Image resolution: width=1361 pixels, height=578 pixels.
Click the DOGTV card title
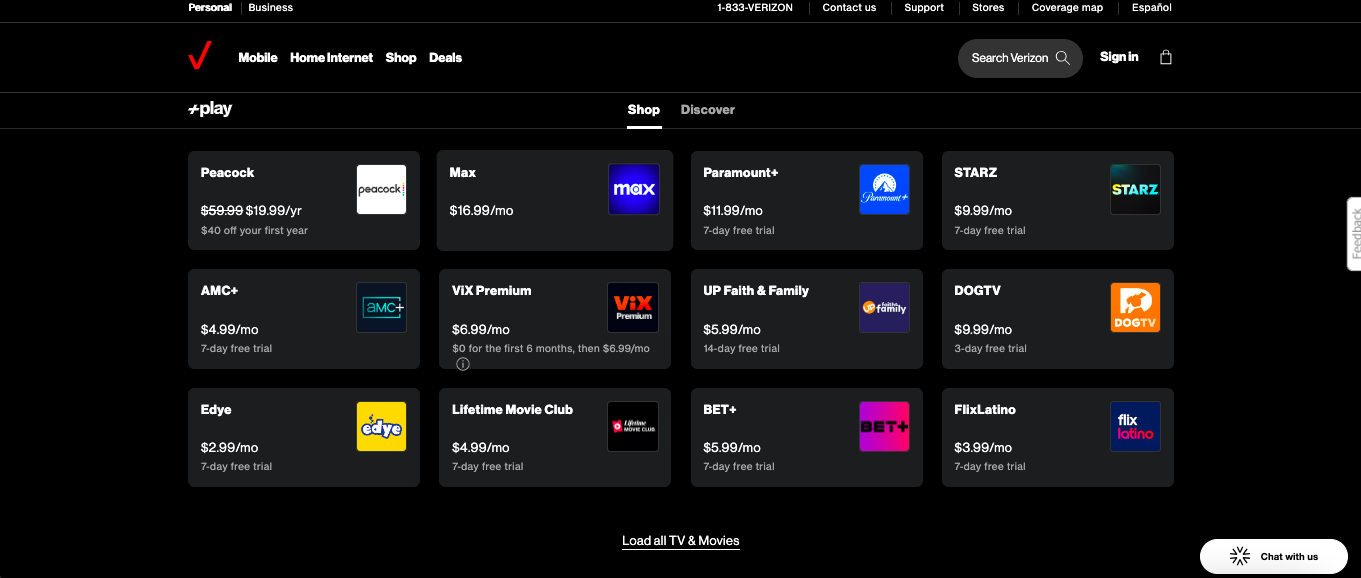(x=977, y=290)
